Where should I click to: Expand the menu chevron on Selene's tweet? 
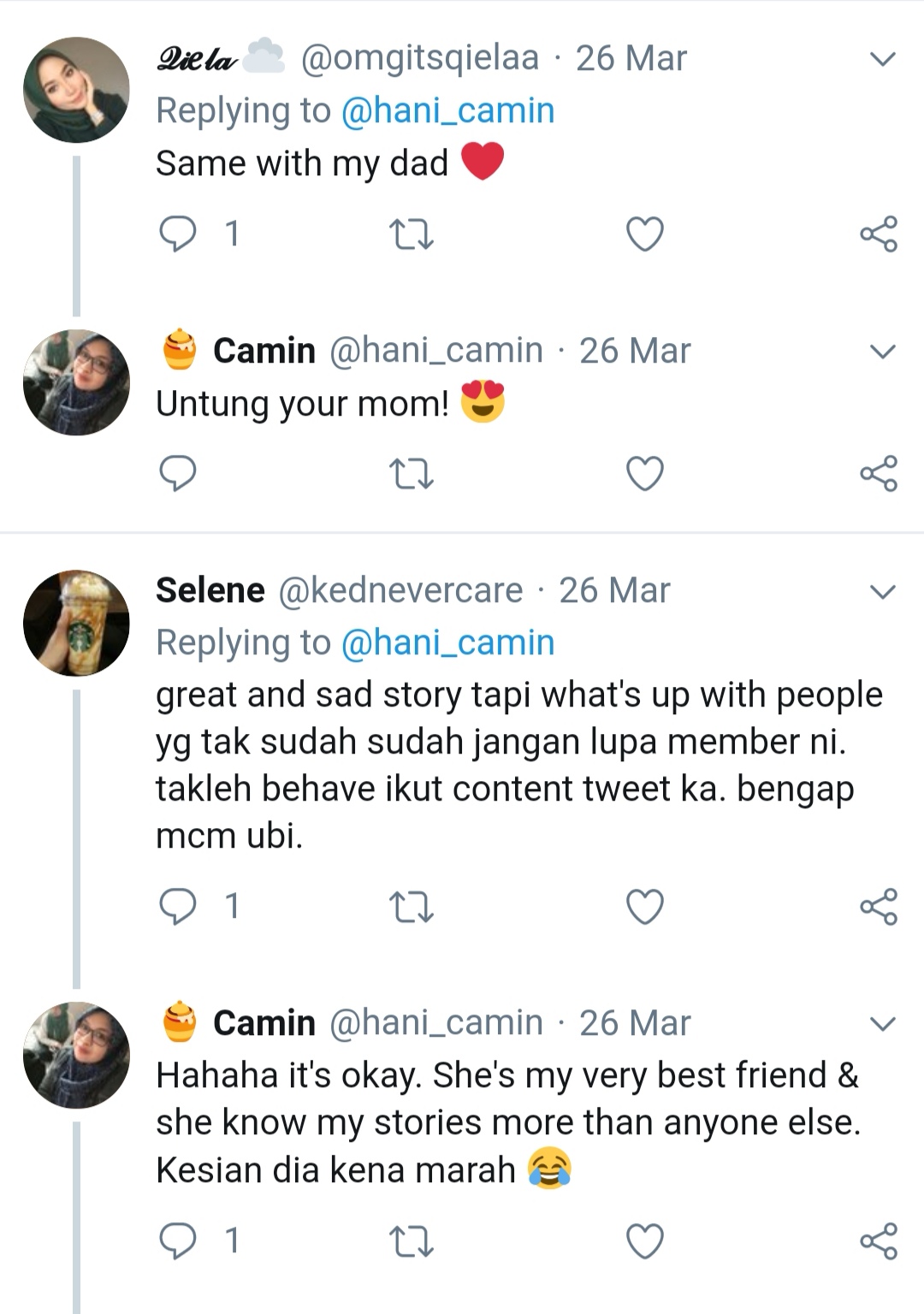pyautogui.click(x=882, y=591)
